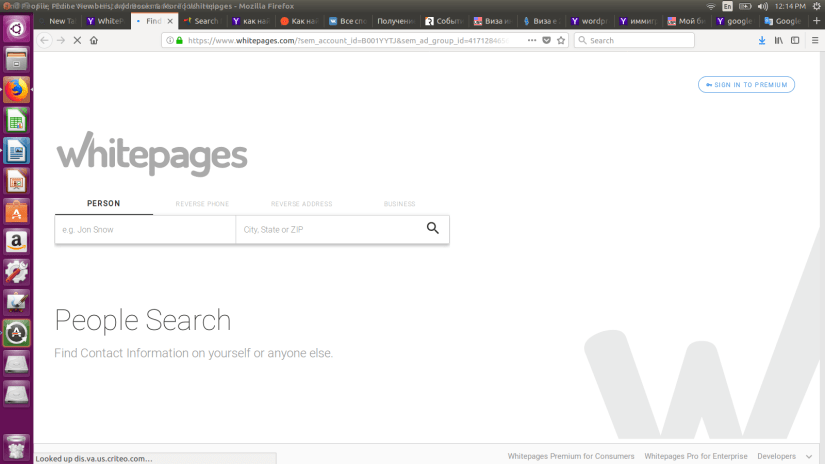Go to Firefox Home page icon
This screenshot has width=825, height=464.
[x=94, y=41]
